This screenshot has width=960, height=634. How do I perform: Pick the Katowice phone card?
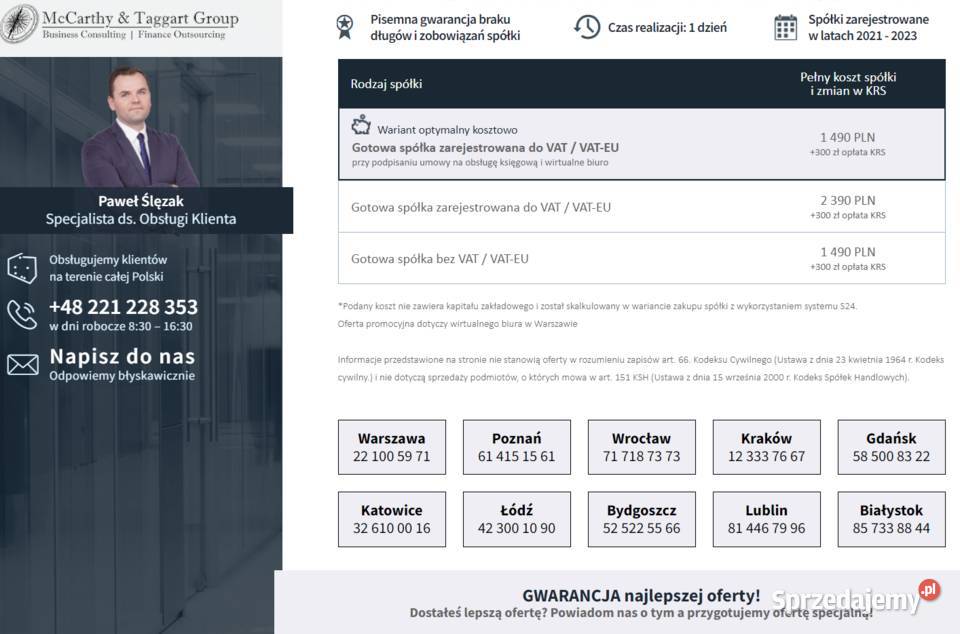tap(391, 519)
